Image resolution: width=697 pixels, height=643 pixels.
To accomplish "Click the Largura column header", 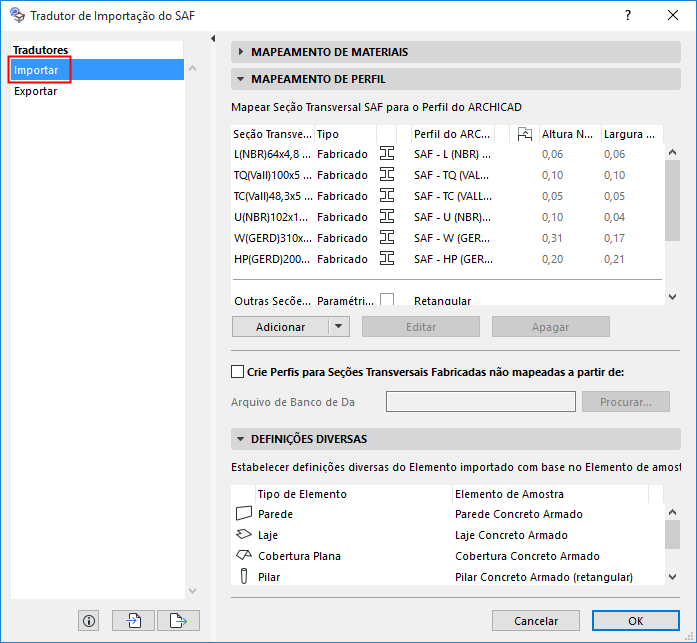I will 632,134.
